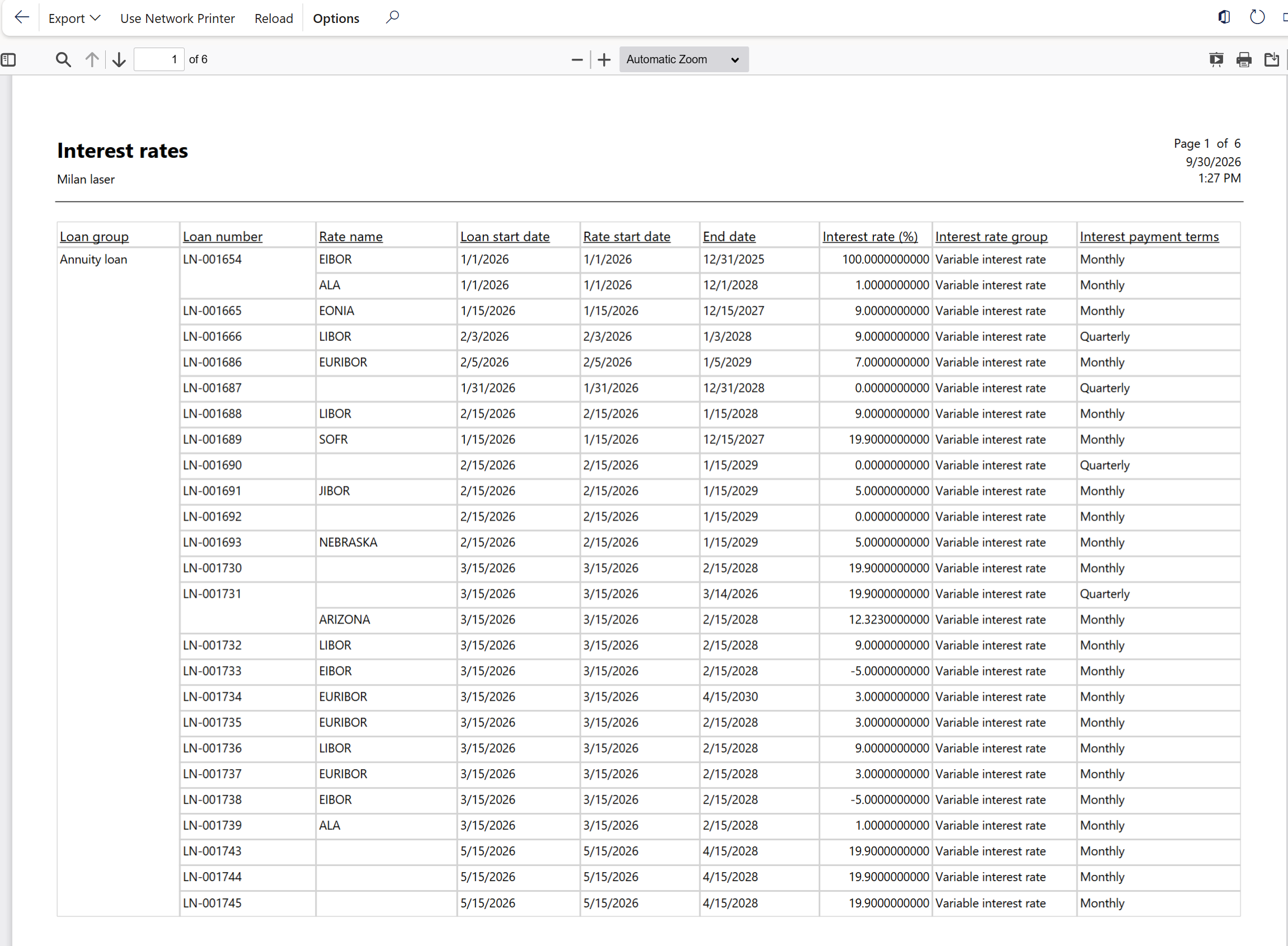Click the page number input field
This screenshot has width=1288, height=946.
[159, 59]
